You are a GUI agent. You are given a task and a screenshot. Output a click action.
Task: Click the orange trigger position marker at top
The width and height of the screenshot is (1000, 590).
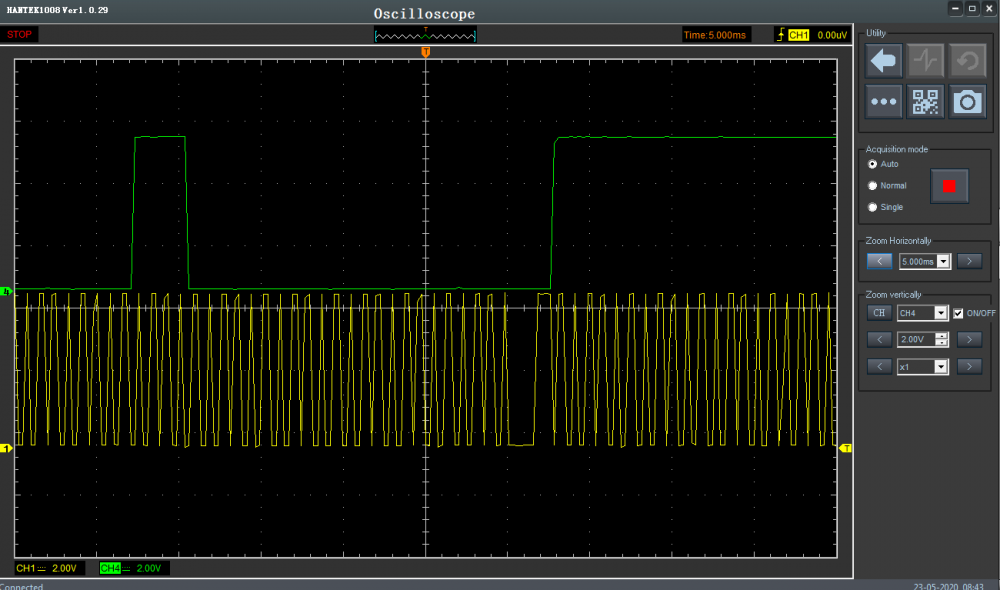(x=426, y=51)
